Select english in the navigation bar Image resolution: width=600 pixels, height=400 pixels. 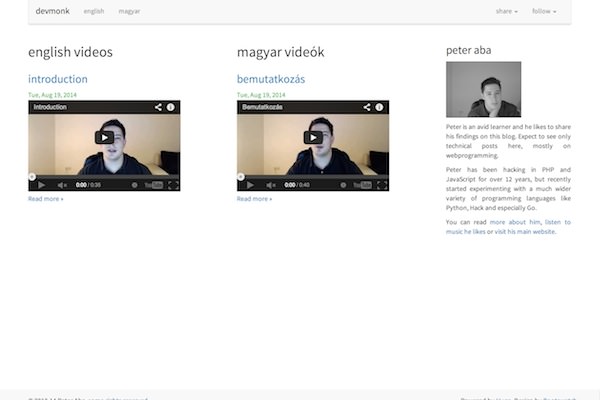94,12
